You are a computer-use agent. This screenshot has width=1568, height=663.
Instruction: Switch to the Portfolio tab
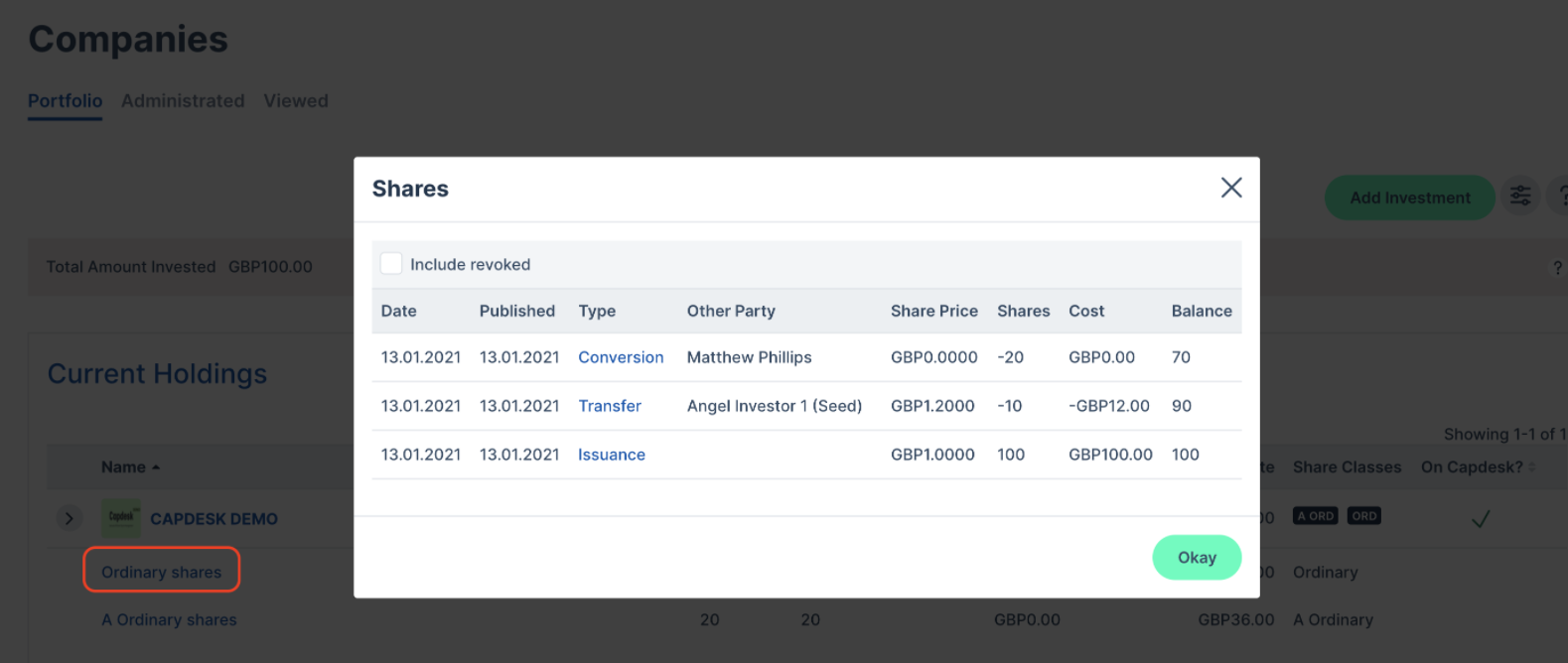(65, 100)
